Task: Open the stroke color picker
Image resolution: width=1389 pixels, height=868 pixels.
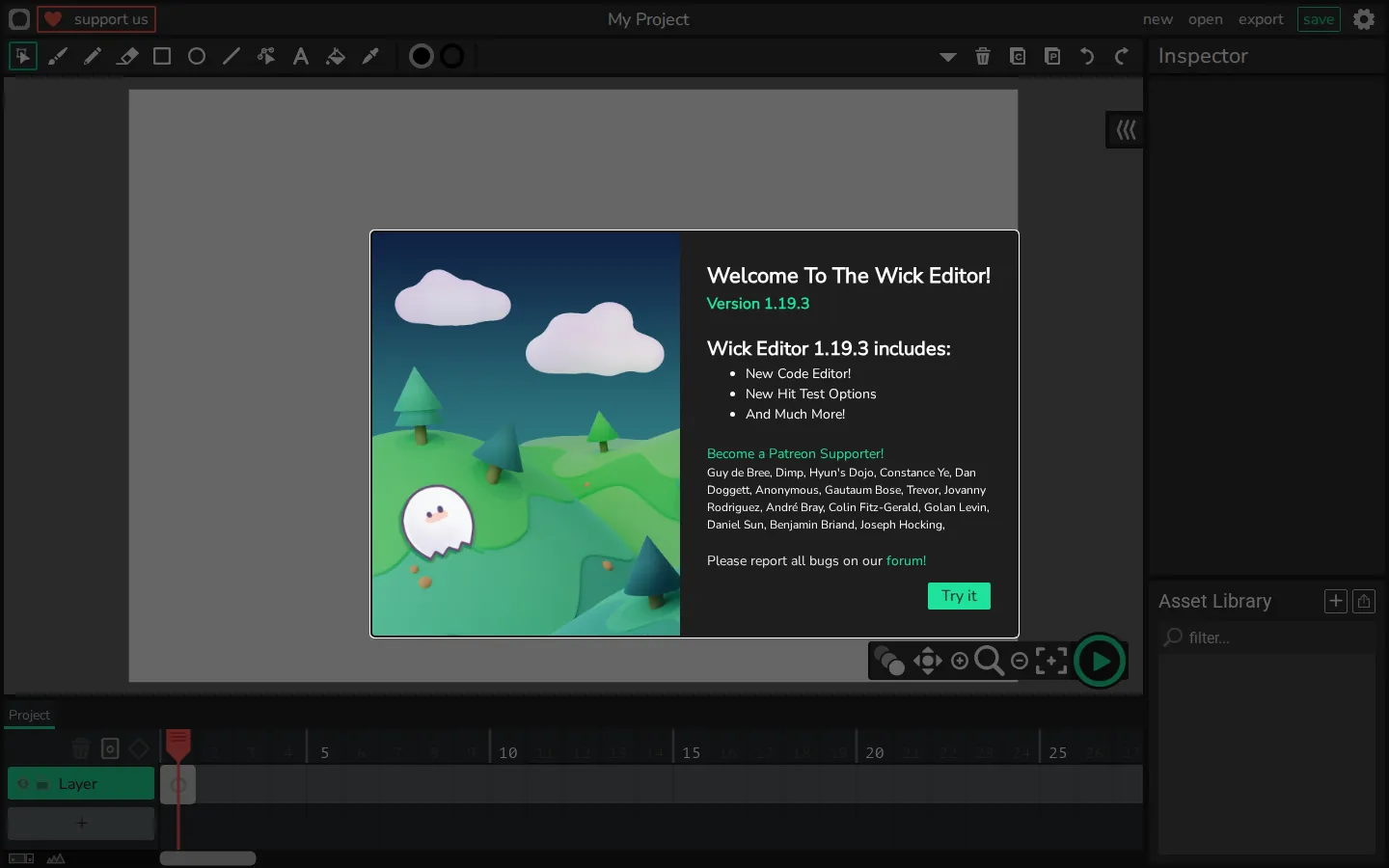Action: (452, 56)
